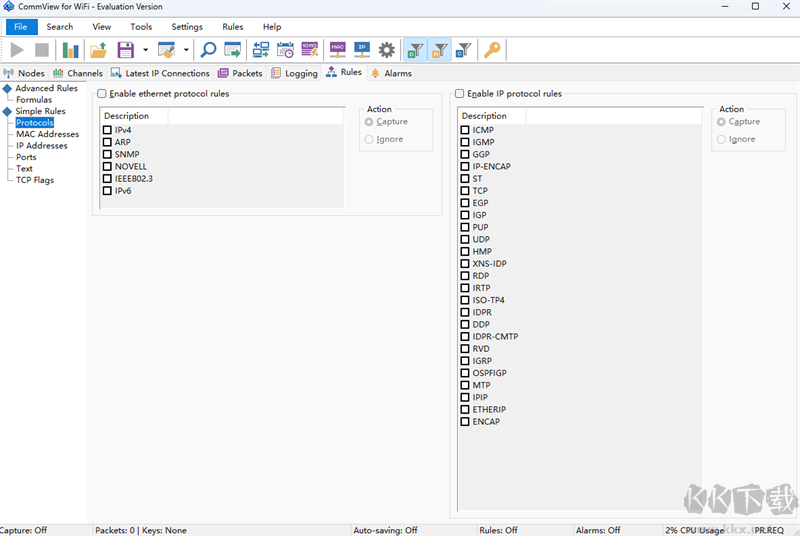
Task: Open the statistics bar chart icon
Action: [71, 49]
